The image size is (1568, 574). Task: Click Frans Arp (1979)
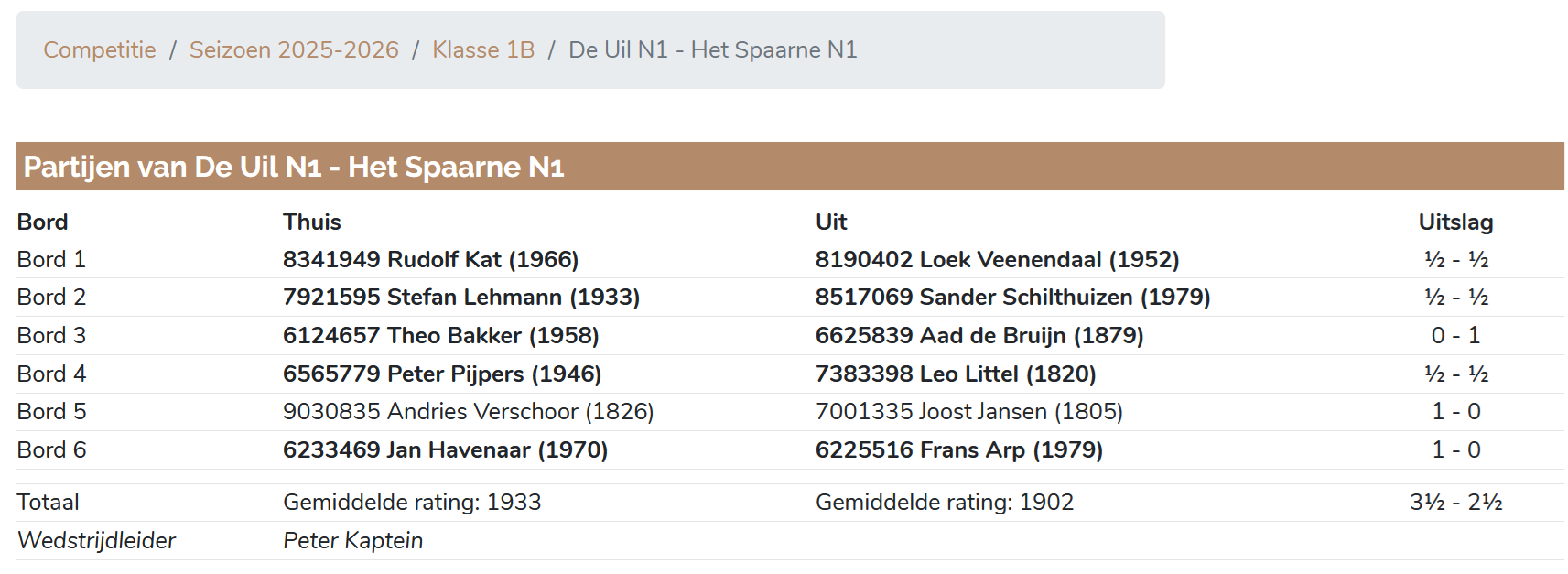(958, 449)
